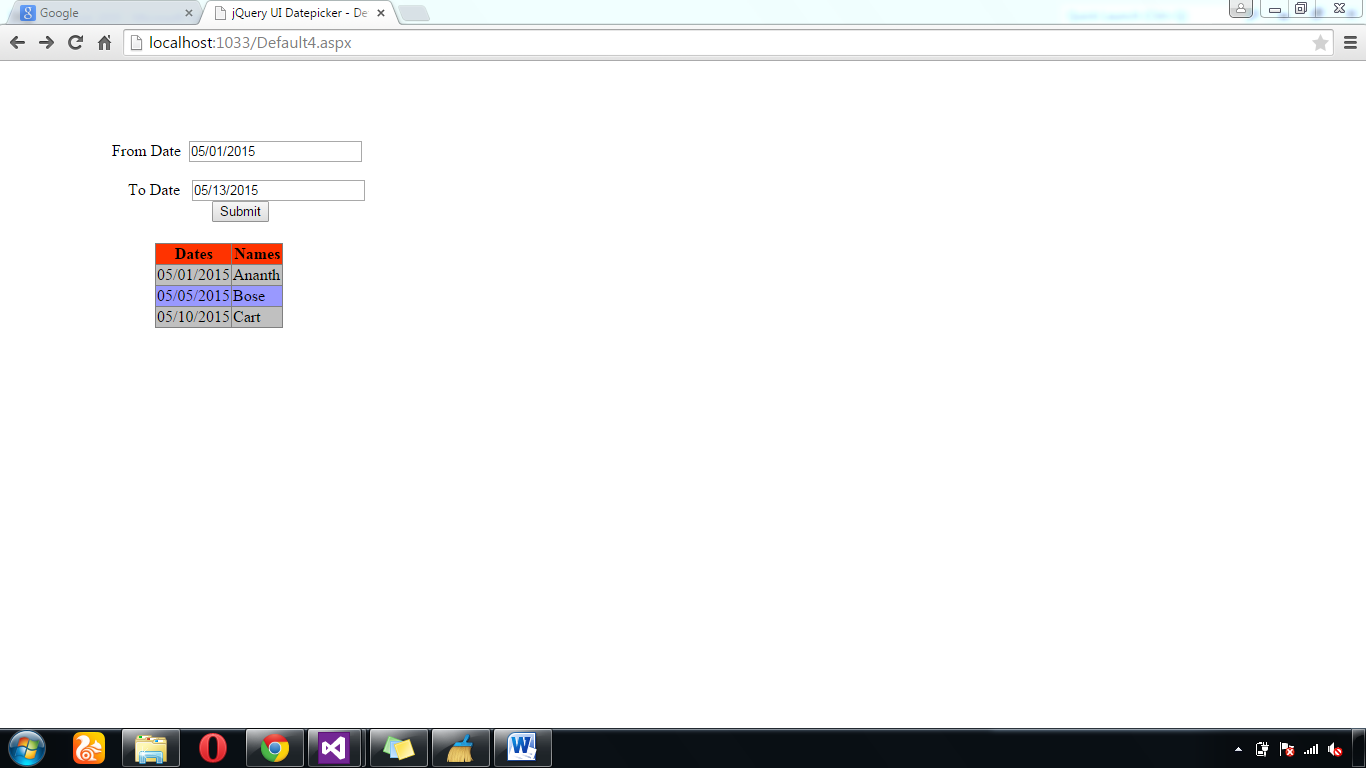Open the Action Center flag icon
Viewport: 1366px width, 768px height.
point(1287,749)
